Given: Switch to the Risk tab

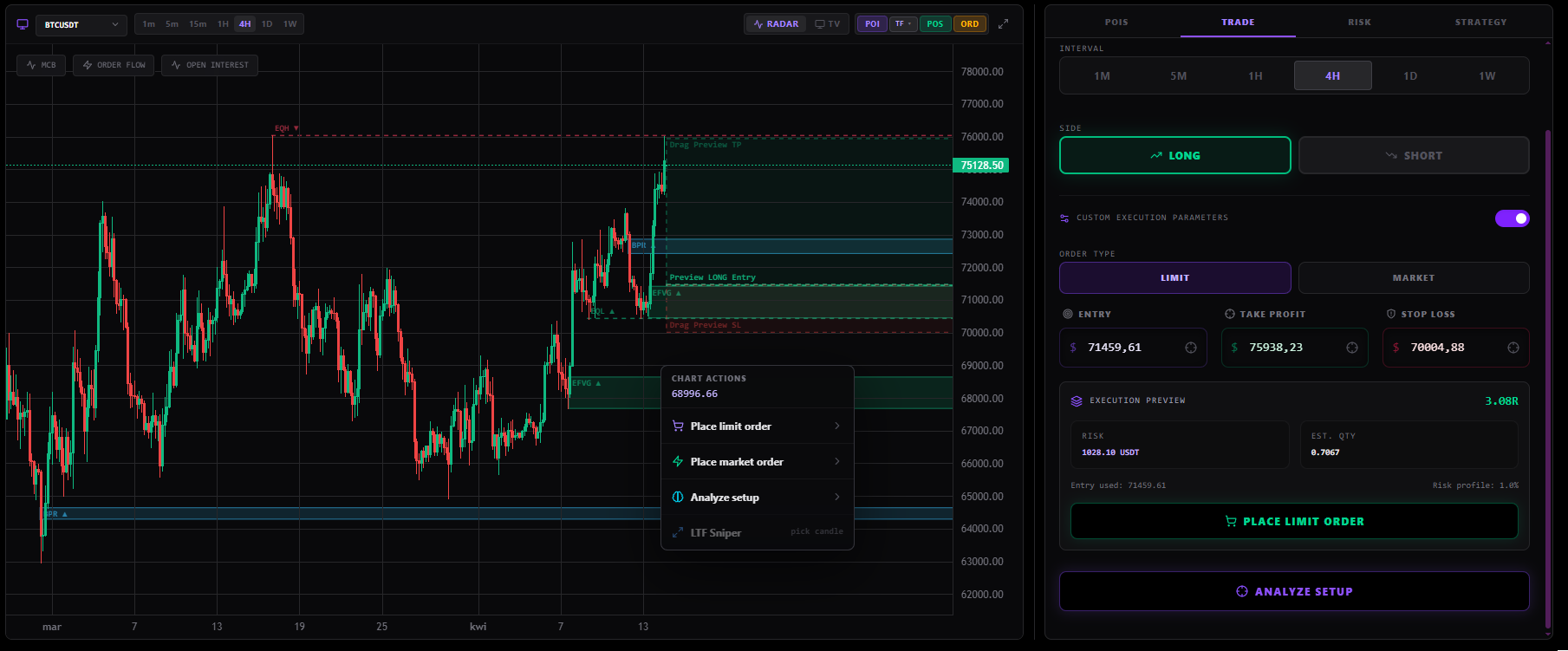Looking at the screenshot, I should pos(1359,23).
